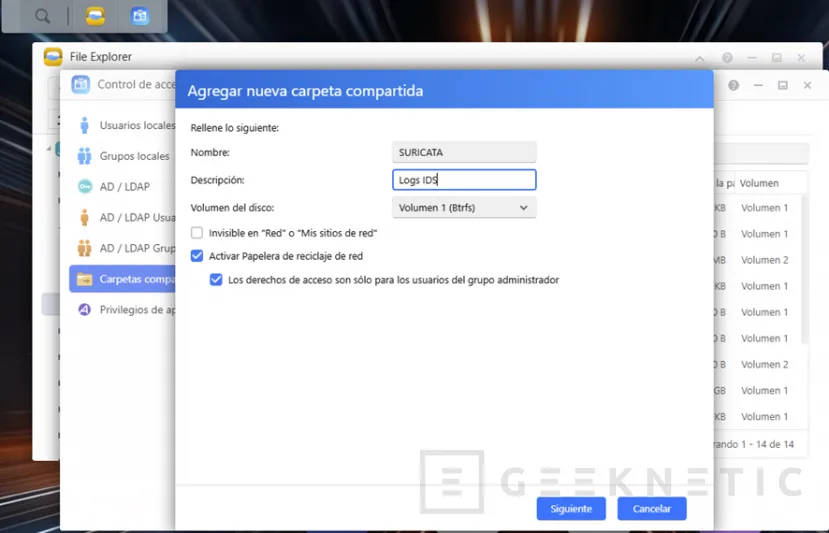Select the Grupos locales sidebar icon
This screenshot has width=829, height=533.
[84, 157]
